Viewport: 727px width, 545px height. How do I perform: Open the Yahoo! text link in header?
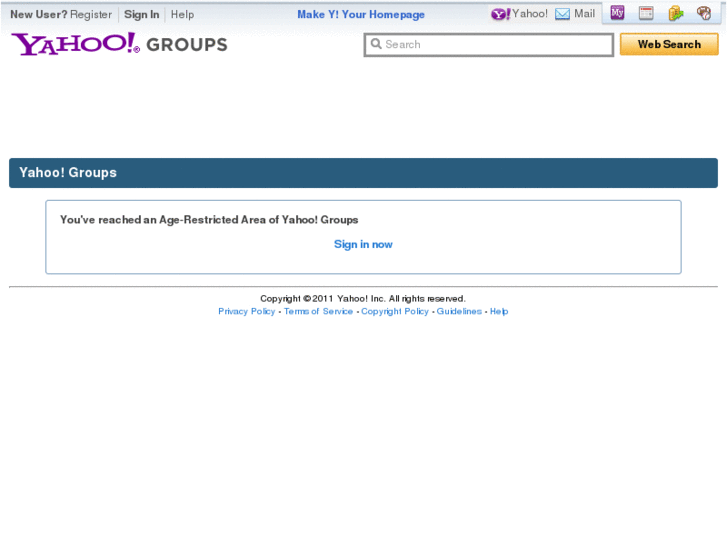point(529,14)
